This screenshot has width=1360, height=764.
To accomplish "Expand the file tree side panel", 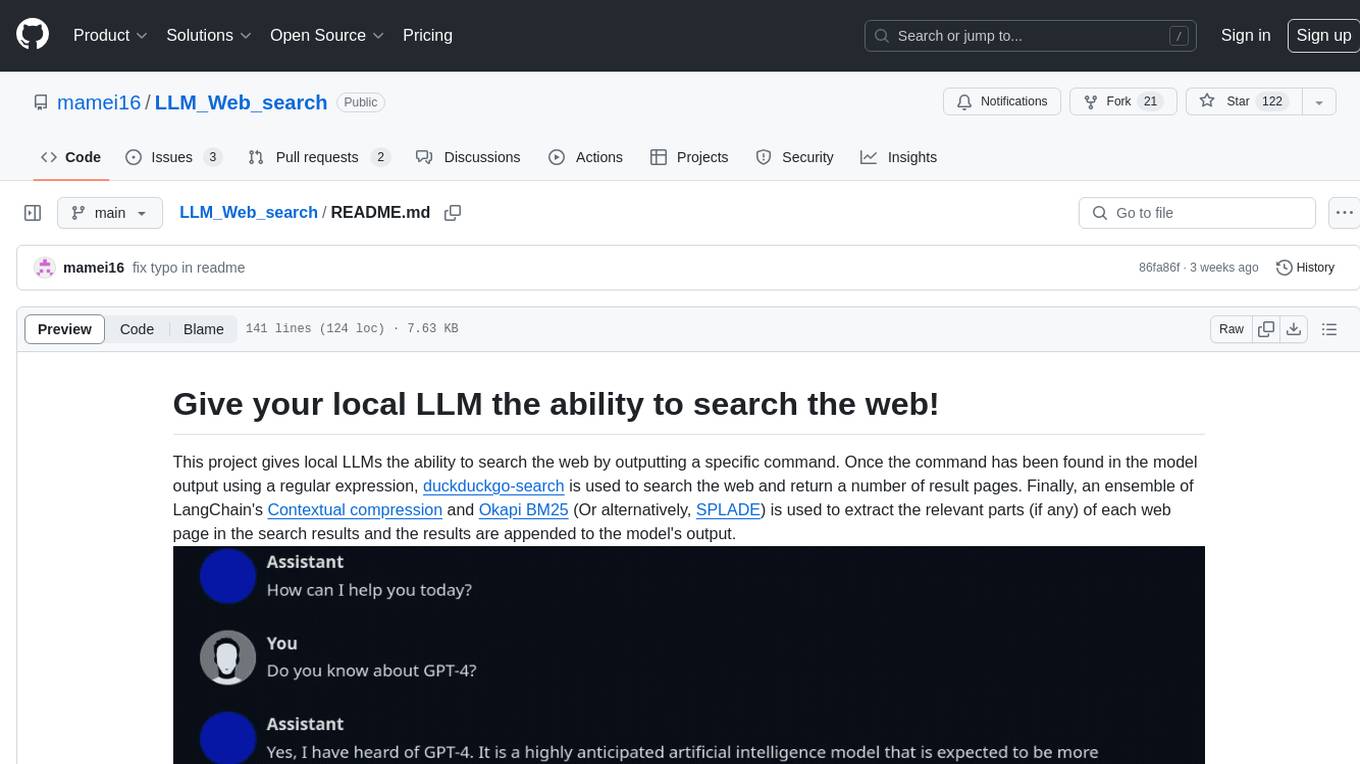I will [x=32, y=213].
